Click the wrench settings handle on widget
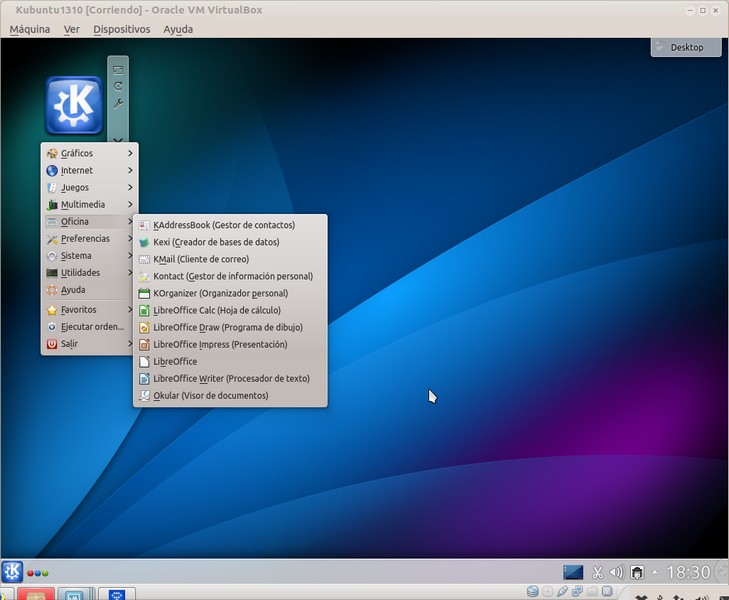Viewport: 729px width, 600px height. 118,104
